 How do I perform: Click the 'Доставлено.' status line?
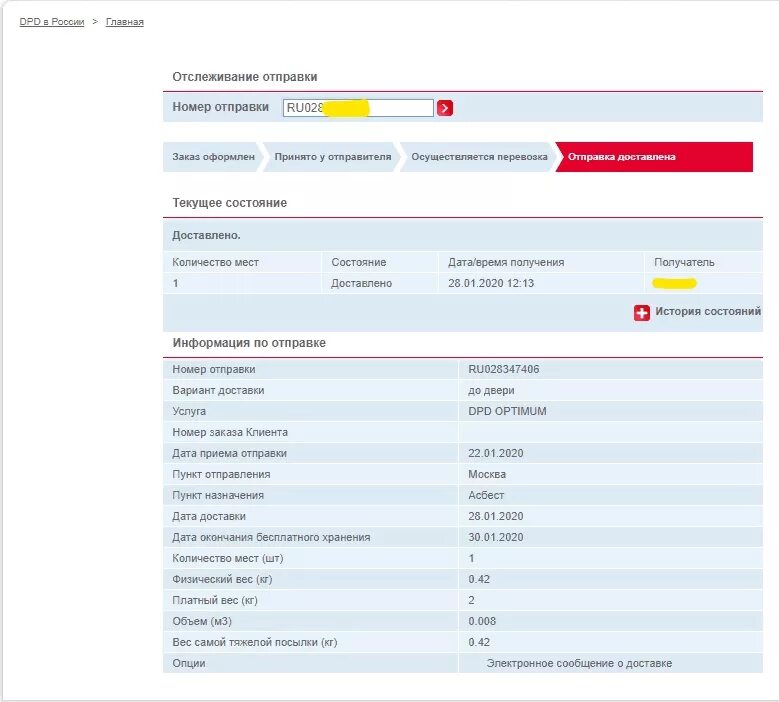click(x=206, y=235)
